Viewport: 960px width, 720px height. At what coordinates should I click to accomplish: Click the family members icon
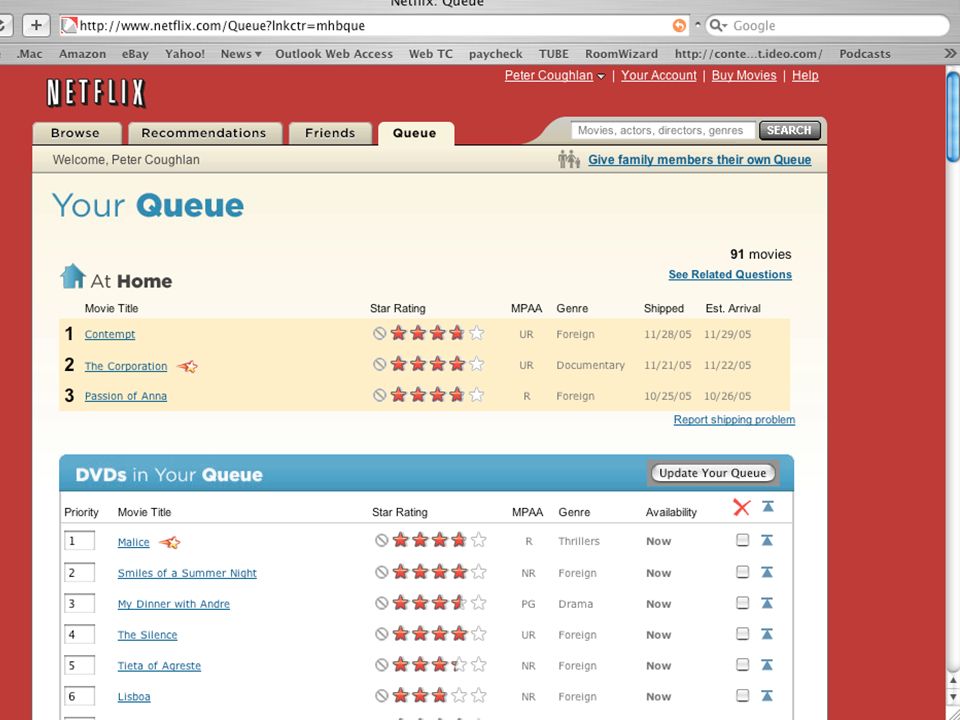pos(569,159)
